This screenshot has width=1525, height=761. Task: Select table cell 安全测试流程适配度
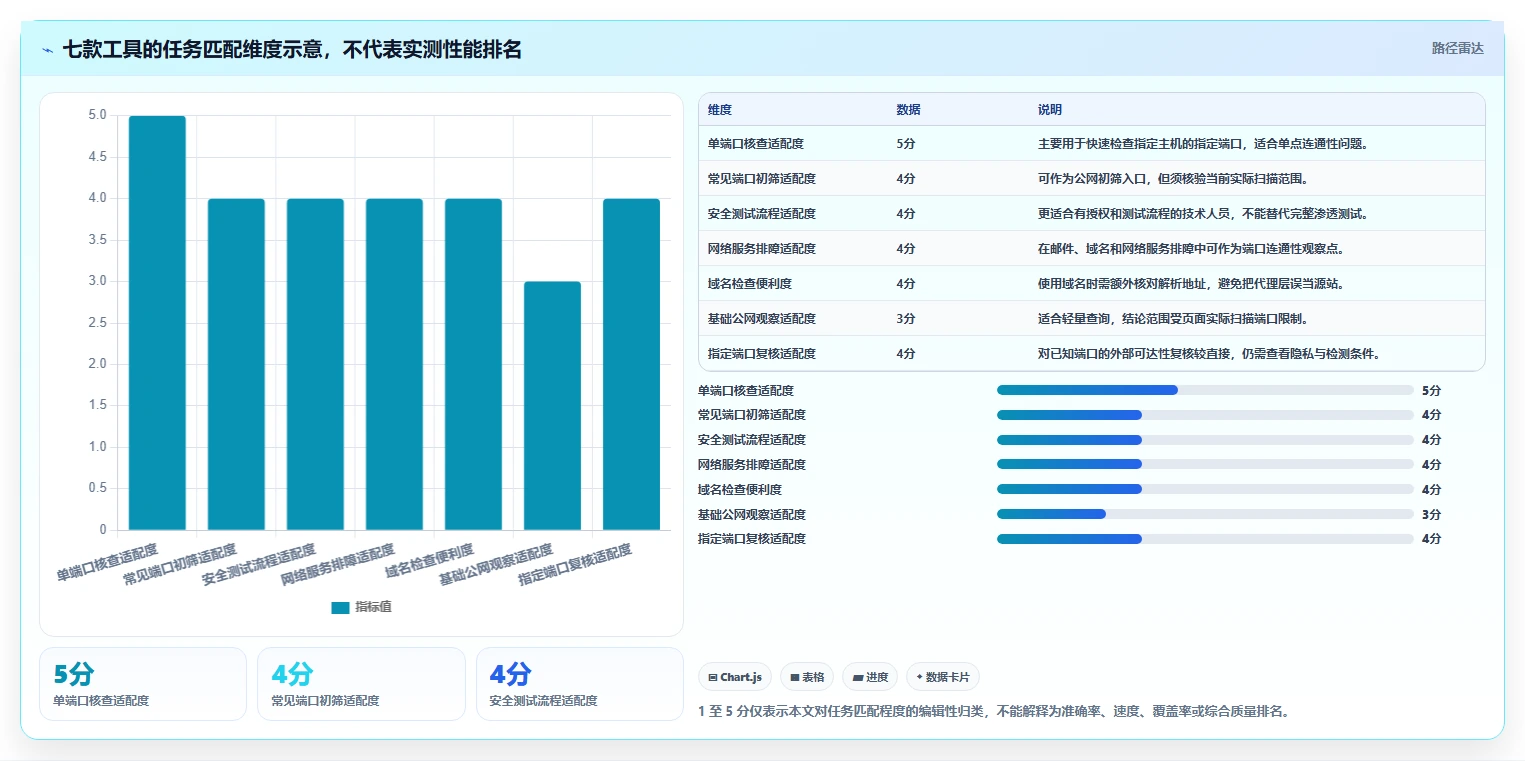point(762,214)
